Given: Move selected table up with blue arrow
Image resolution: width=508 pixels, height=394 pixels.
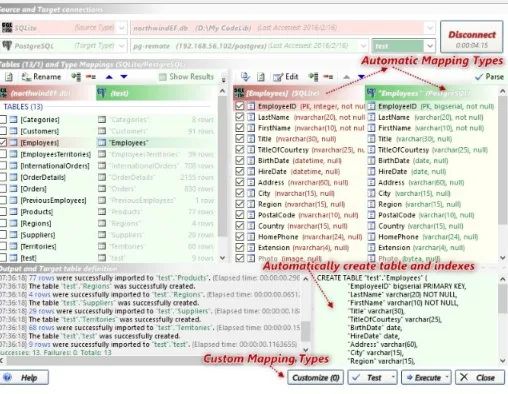Looking at the screenshot, I should click(109, 77).
